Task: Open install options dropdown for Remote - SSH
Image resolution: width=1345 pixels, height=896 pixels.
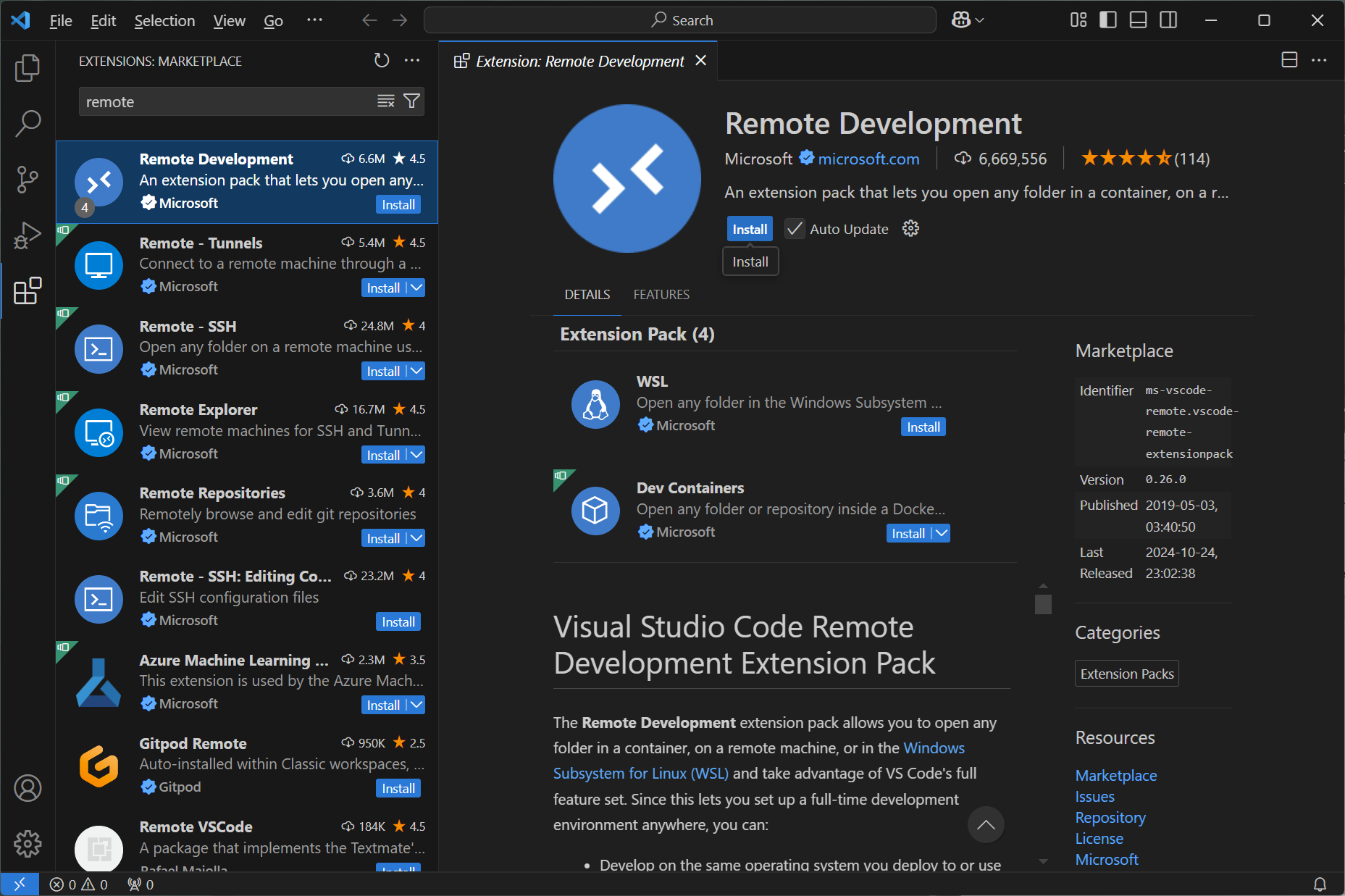Action: (415, 370)
